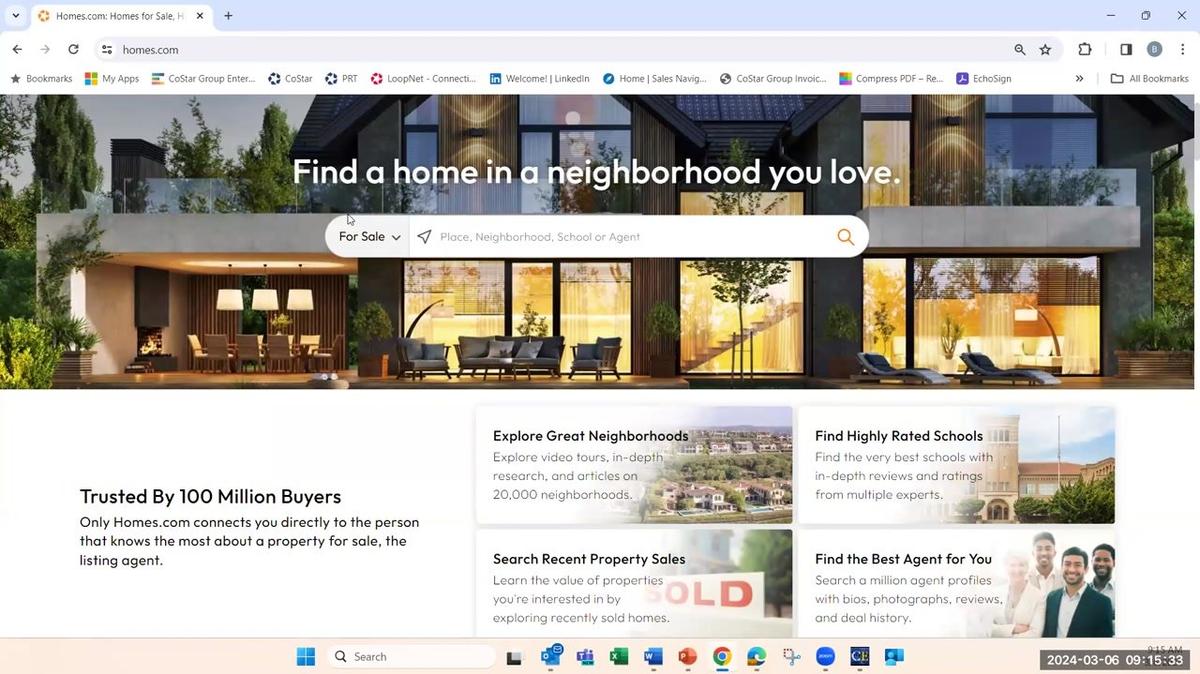This screenshot has width=1200, height=674.
Task: Open the browser Extensions puzzle icon
Action: [x=1085, y=49]
